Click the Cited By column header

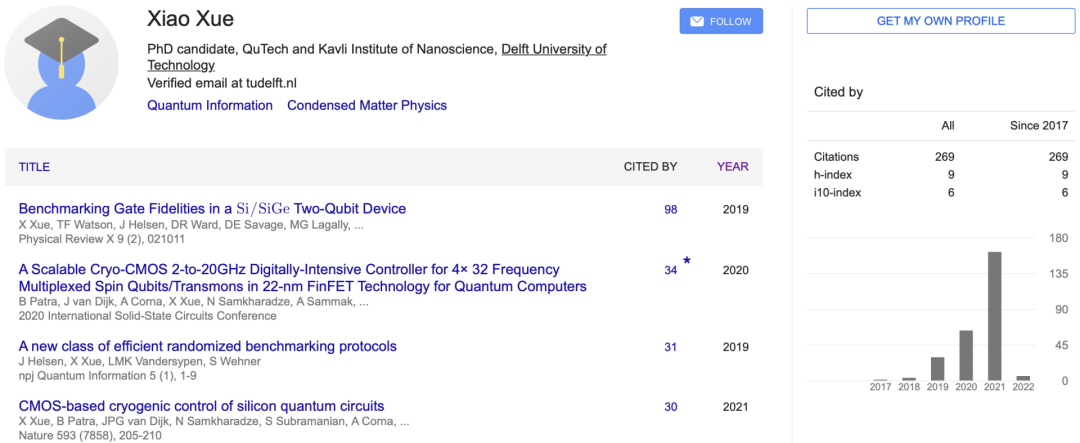pyautogui.click(x=650, y=167)
